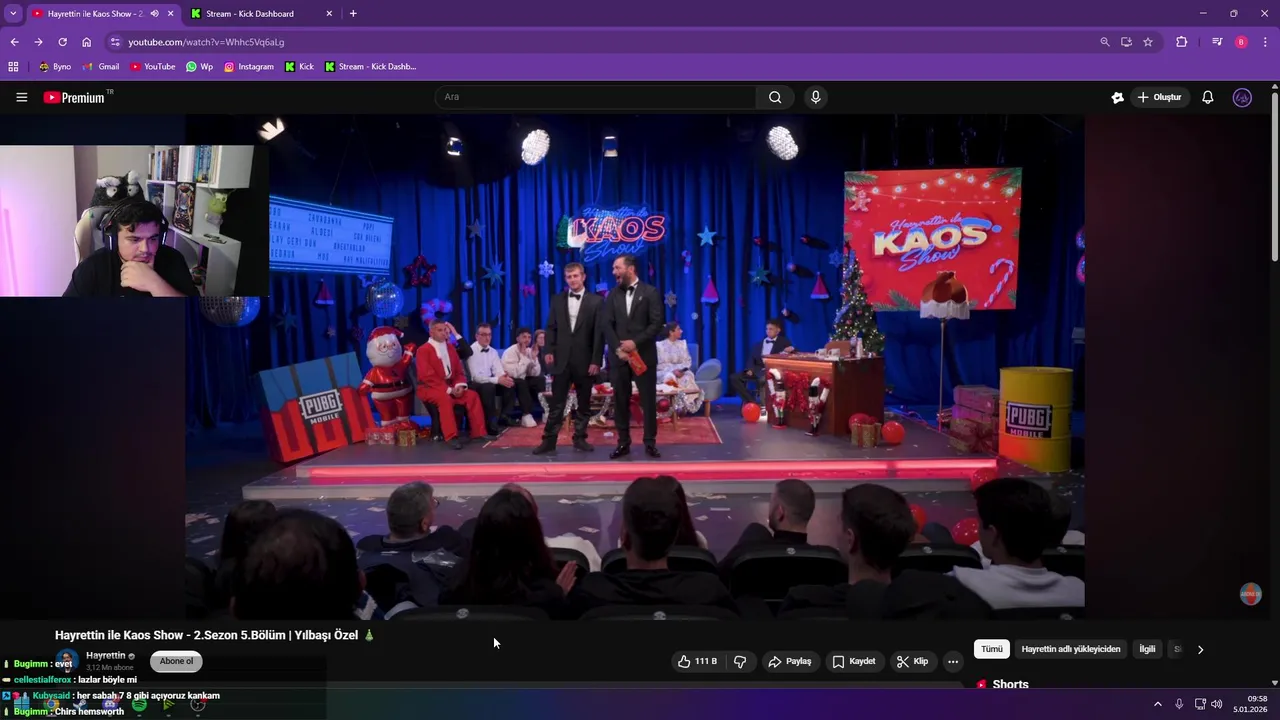Select the Tümü filter chip

(x=991, y=649)
